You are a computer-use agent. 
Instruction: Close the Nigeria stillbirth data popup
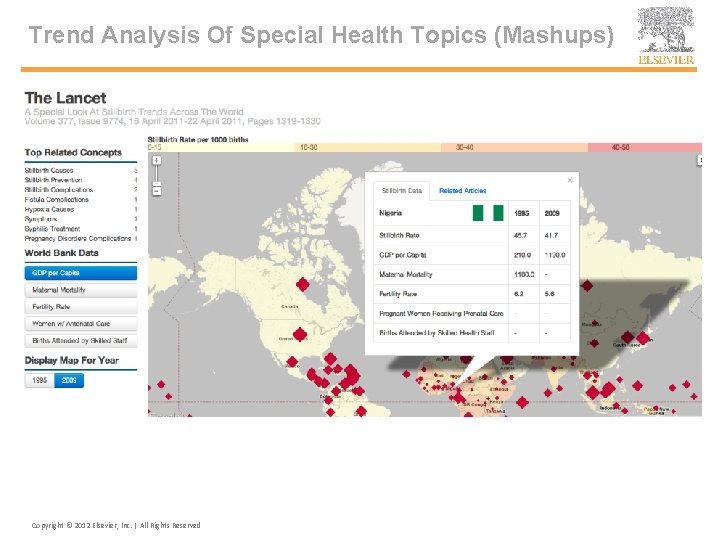(571, 180)
